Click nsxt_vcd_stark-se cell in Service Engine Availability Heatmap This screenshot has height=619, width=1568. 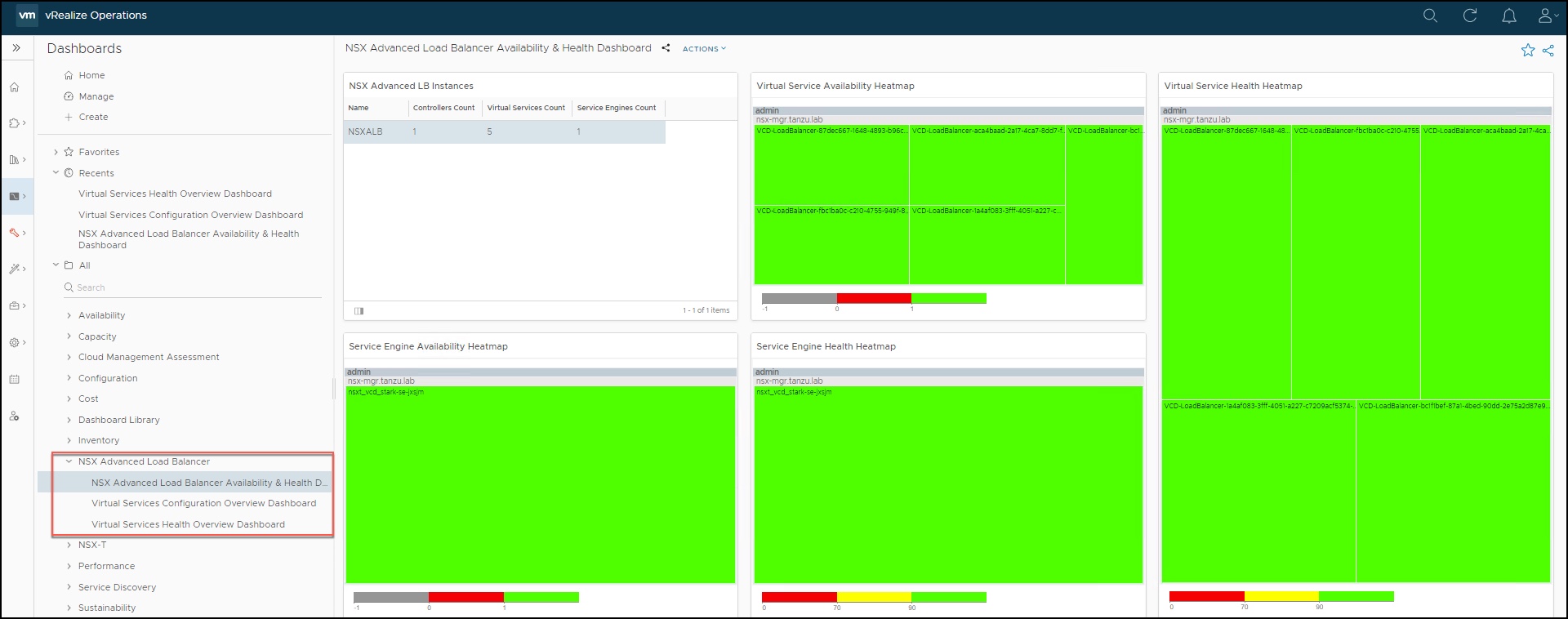[x=540, y=484]
